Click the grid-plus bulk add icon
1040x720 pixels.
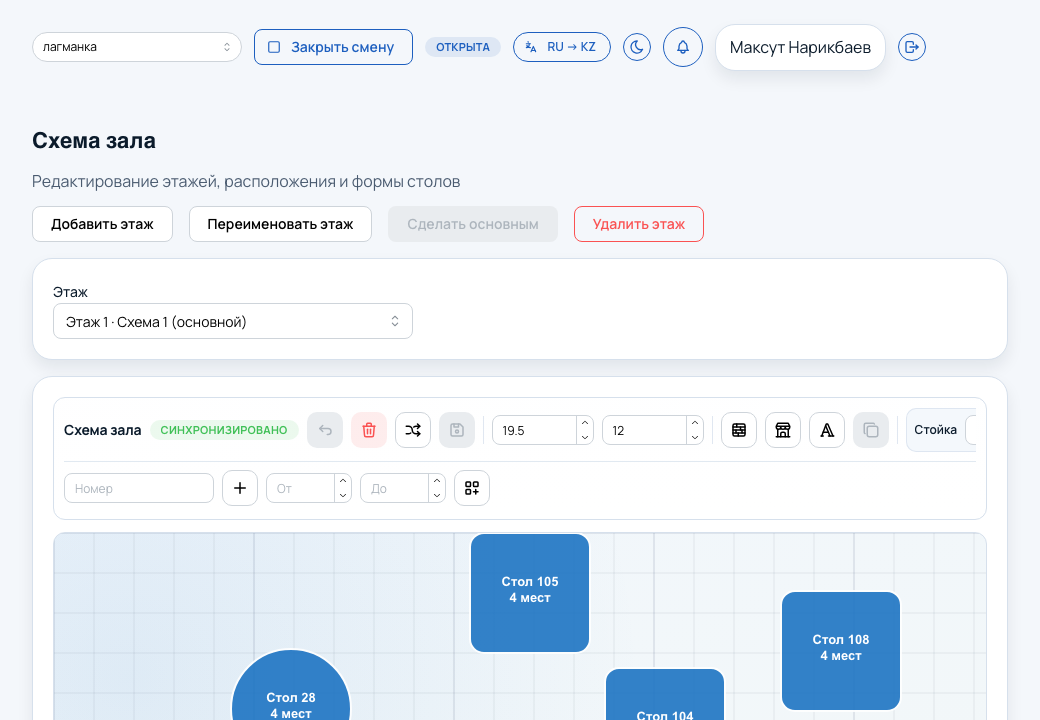click(472, 488)
